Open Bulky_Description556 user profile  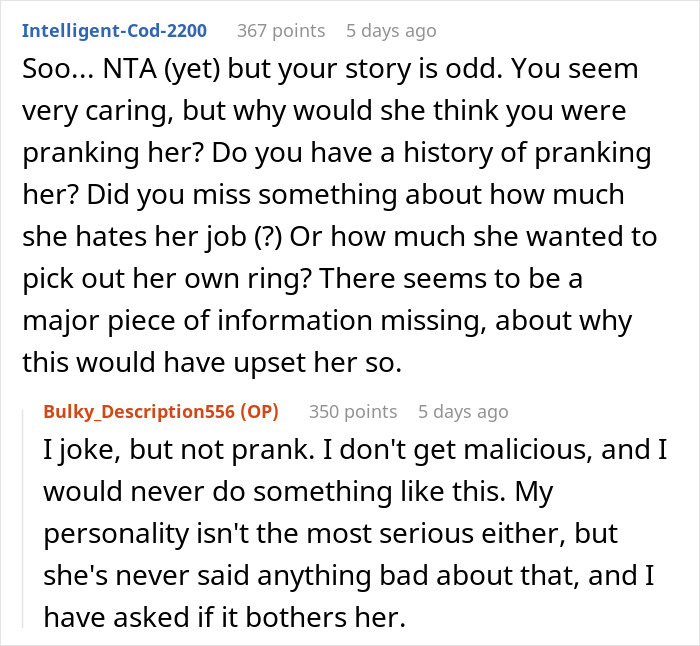coord(139,411)
